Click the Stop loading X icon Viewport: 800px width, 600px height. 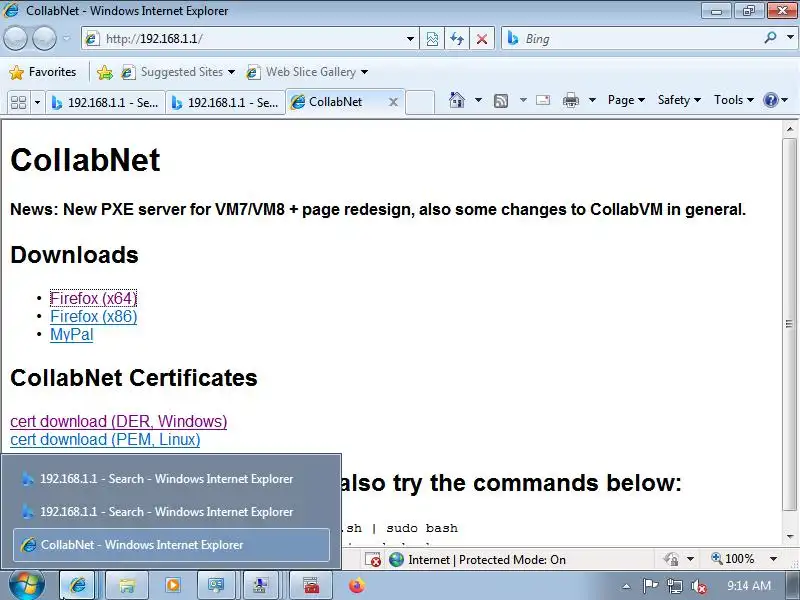point(481,39)
